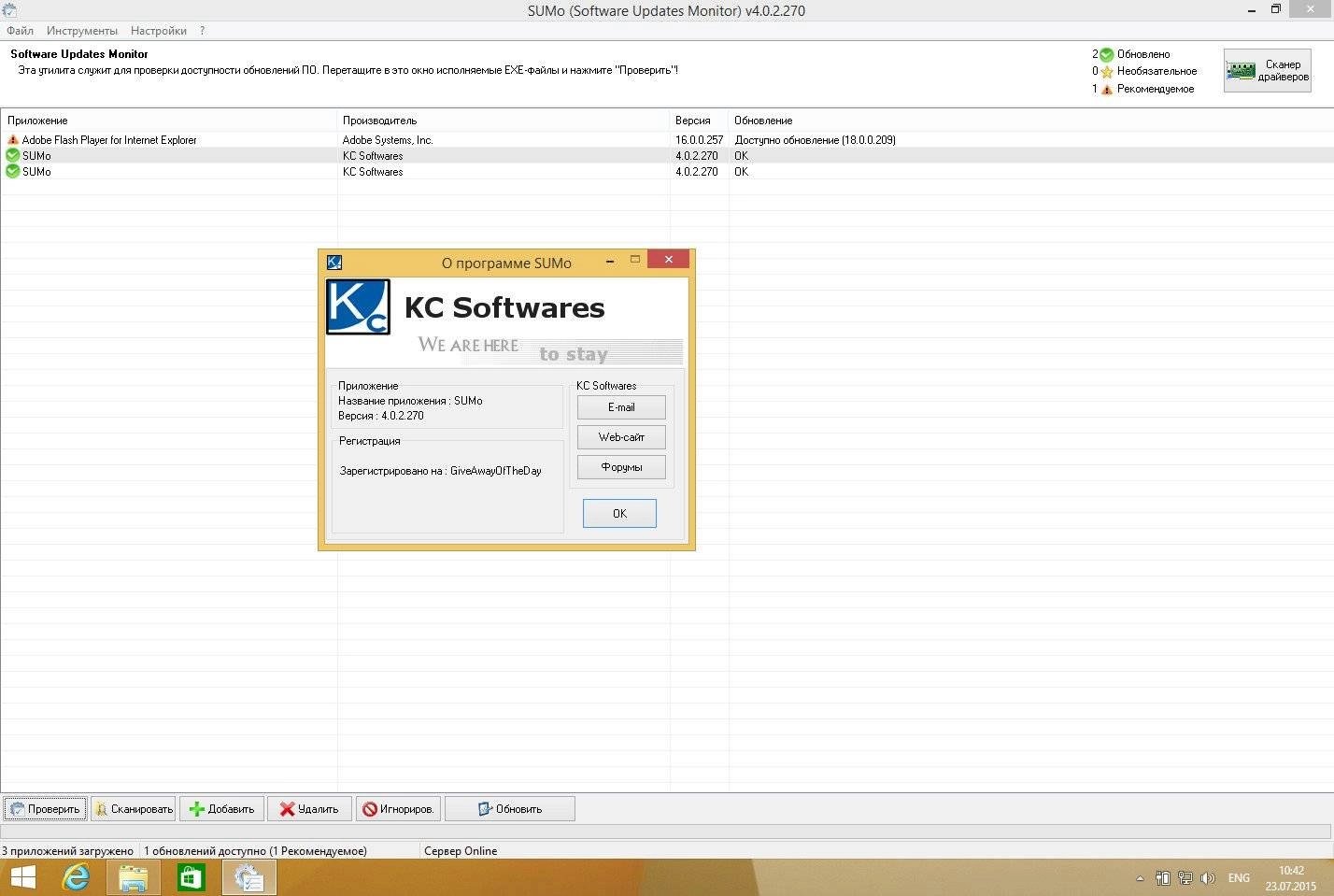This screenshot has width=1334, height=896.
Task: Click the network icon in system tray
Action: coord(1185,878)
